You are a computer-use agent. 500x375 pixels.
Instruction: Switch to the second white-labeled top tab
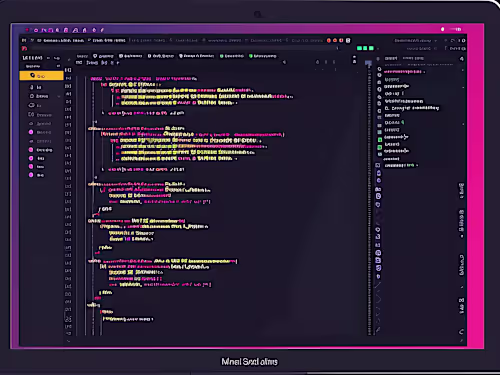tap(107, 40)
